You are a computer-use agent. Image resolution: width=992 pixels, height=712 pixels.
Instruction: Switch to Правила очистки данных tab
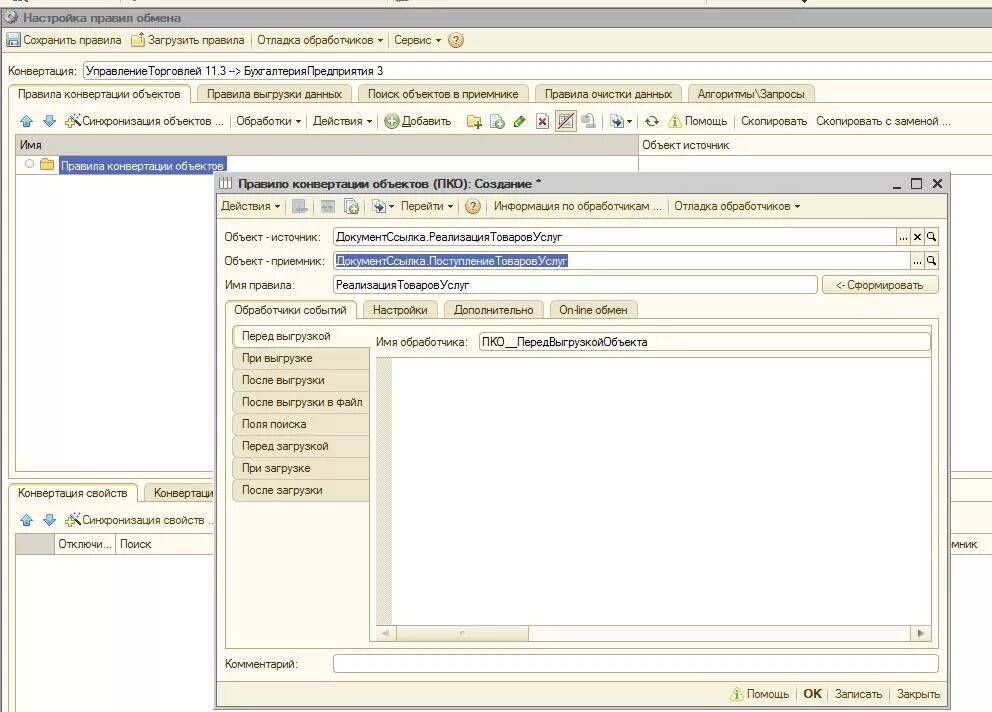pyautogui.click(x=608, y=94)
